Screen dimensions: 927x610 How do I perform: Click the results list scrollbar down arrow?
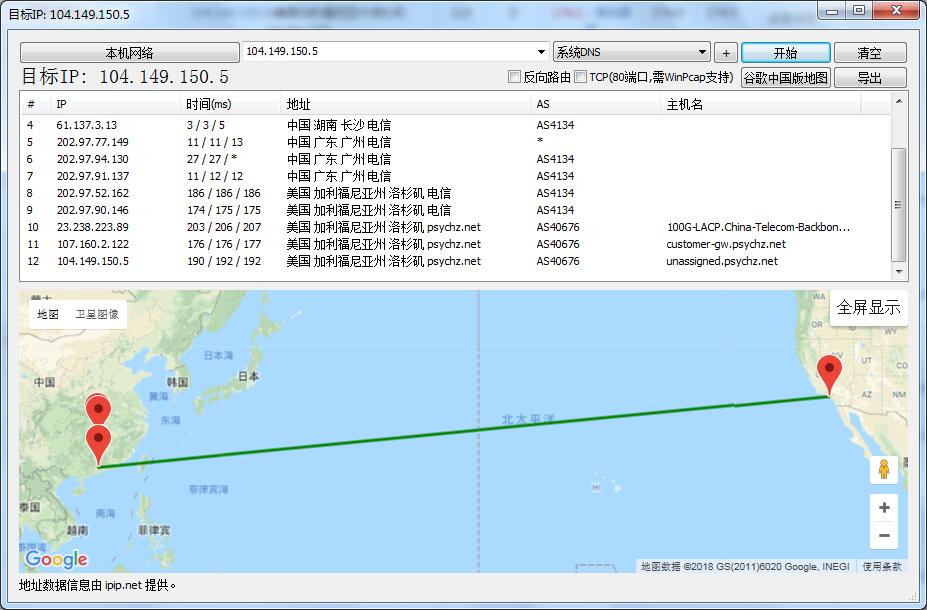click(898, 272)
